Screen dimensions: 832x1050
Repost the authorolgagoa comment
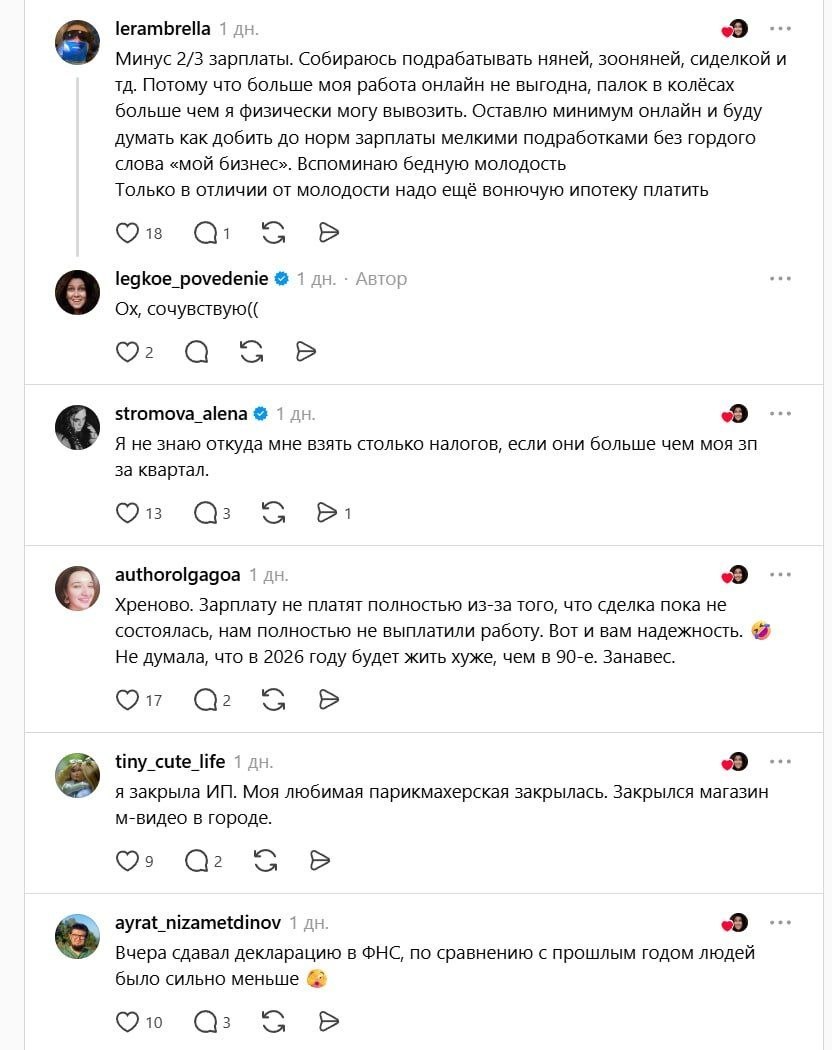pos(272,699)
